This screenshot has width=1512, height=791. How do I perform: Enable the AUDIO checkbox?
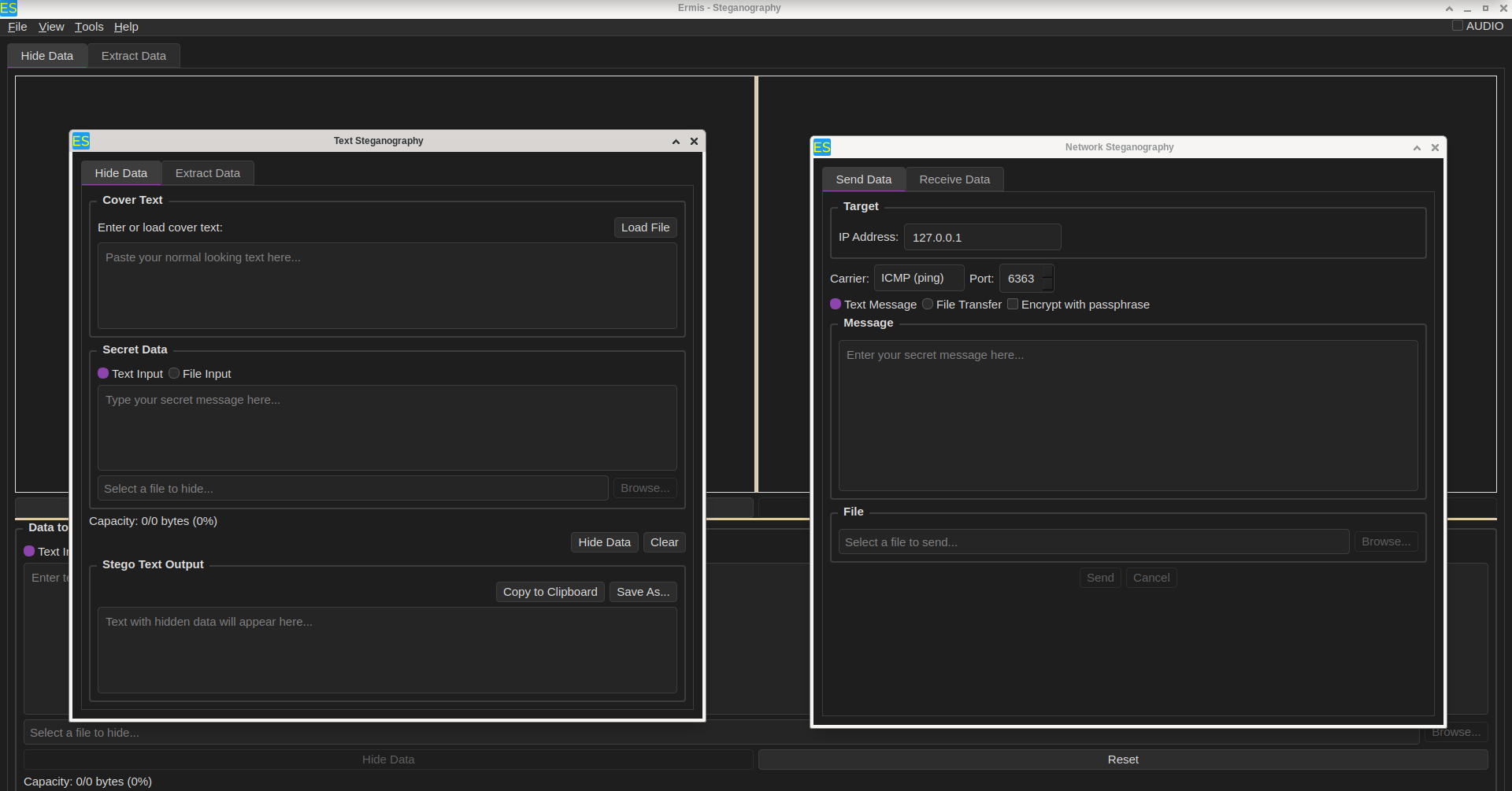[1458, 26]
